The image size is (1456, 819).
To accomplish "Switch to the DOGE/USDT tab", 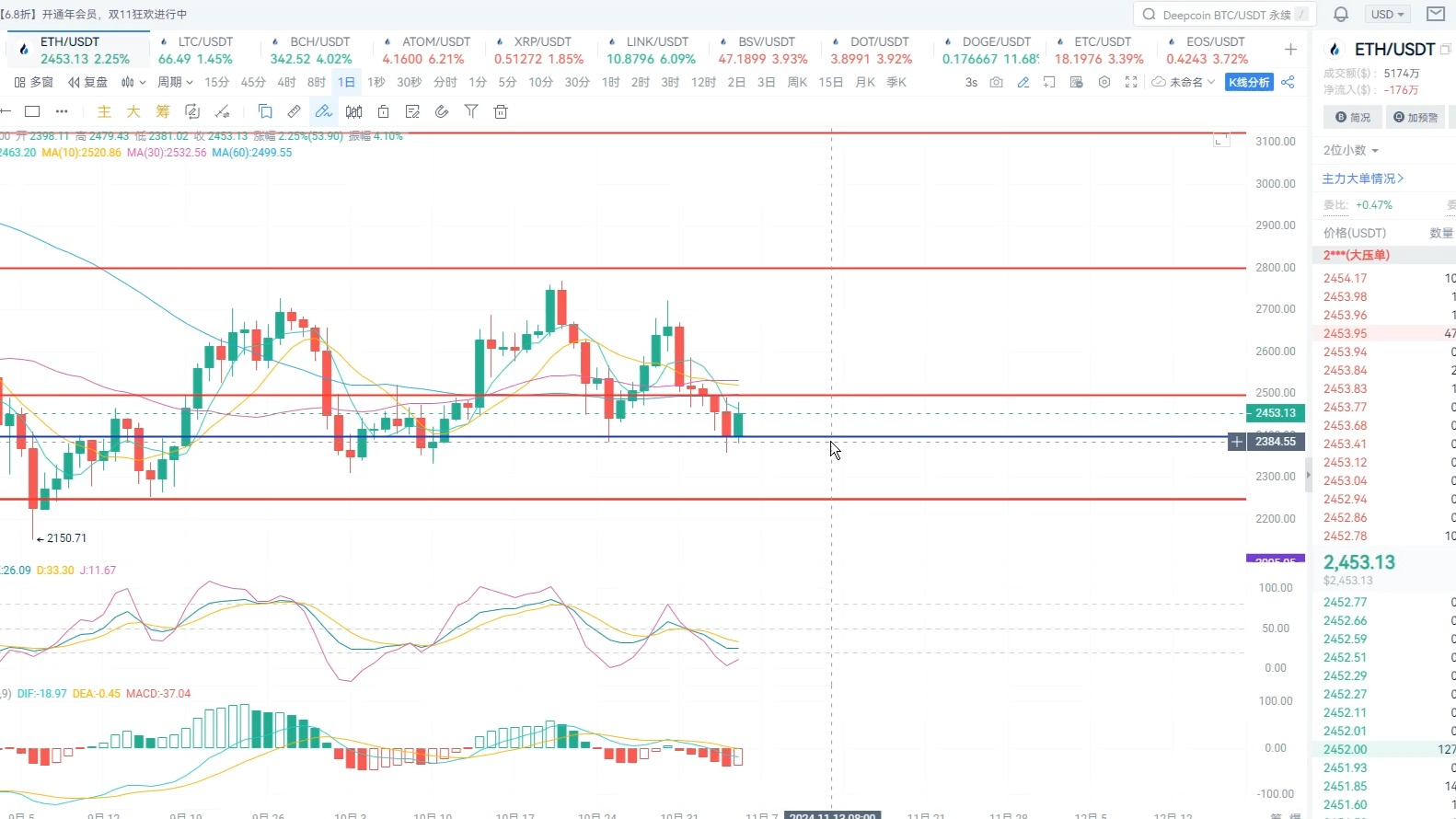I will 990,50.
